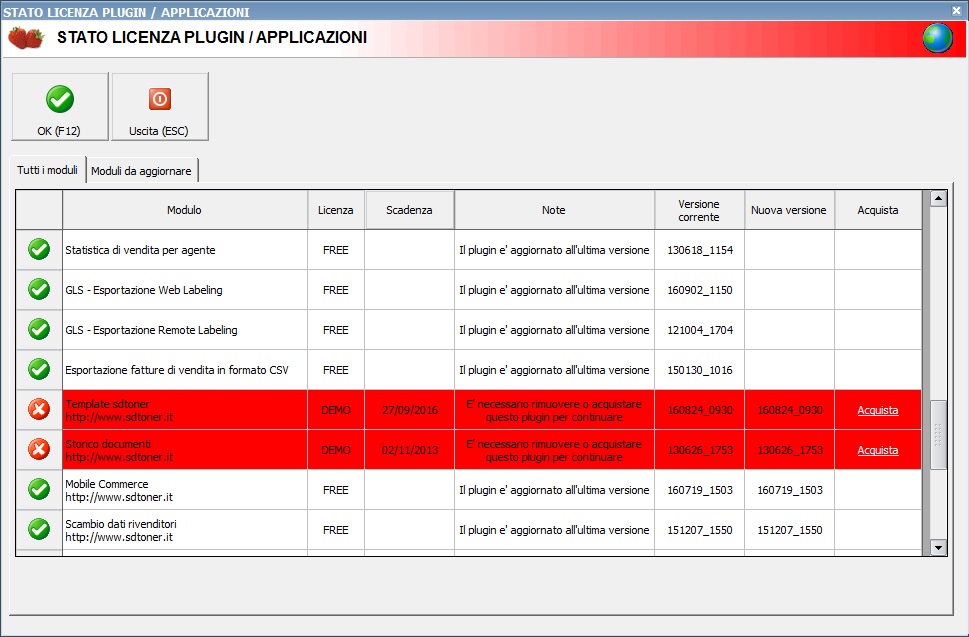Select the Mobile Commerce module cell
The height and width of the screenshot is (637, 969).
pyautogui.click(x=185, y=490)
